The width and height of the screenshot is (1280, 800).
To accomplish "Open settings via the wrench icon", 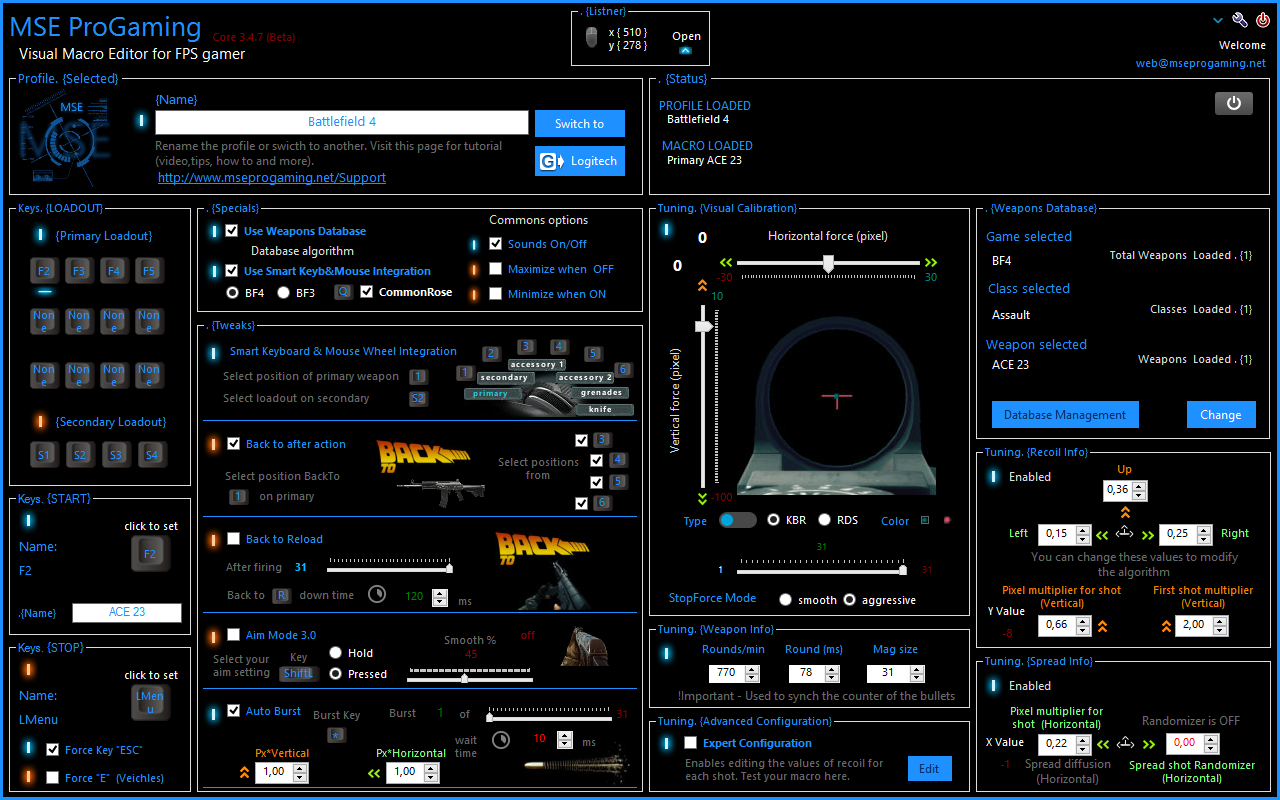I will pyautogui.click(x=1239, y=20).
